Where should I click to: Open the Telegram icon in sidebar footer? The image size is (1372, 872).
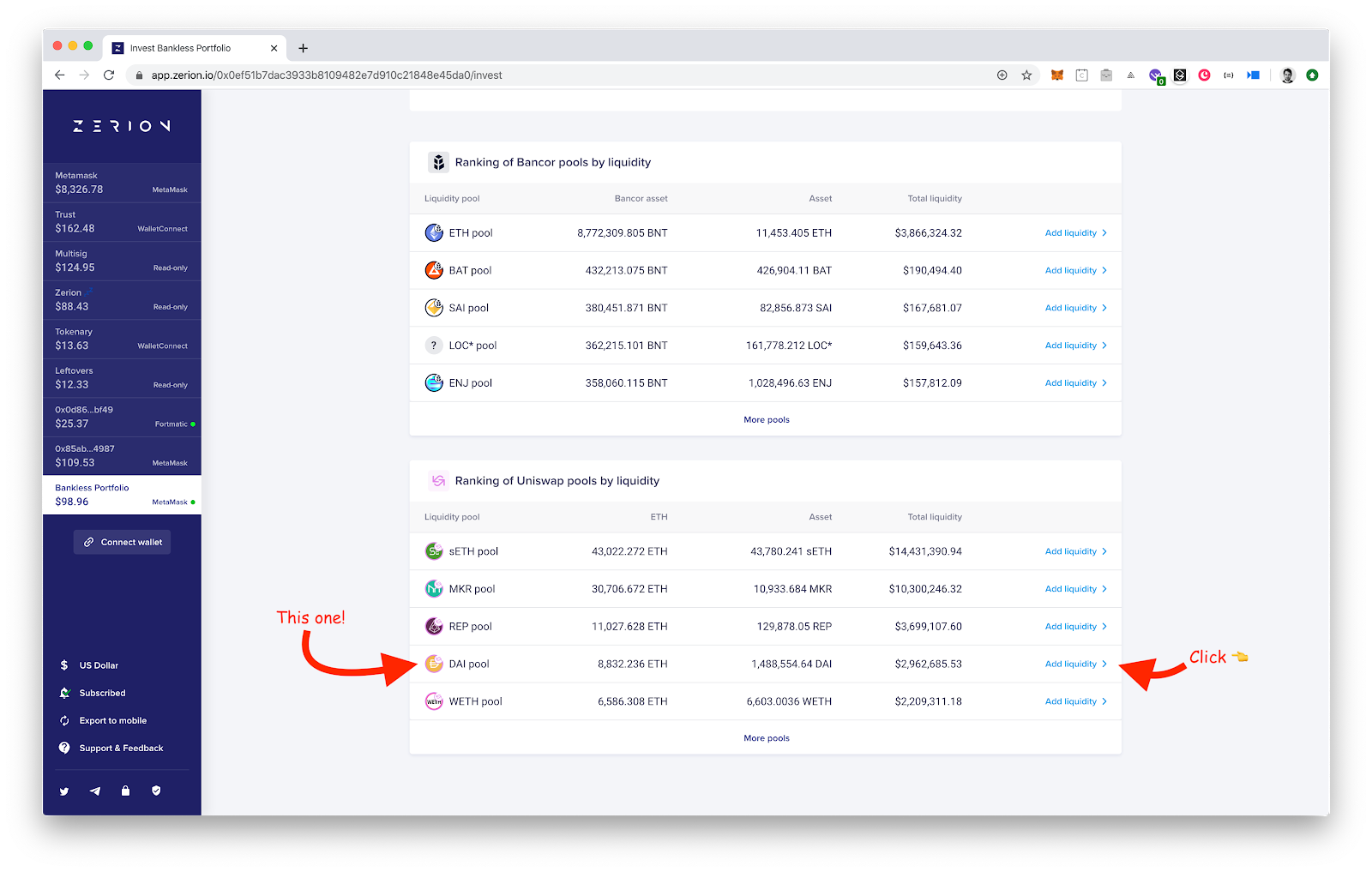click(95, 791)
